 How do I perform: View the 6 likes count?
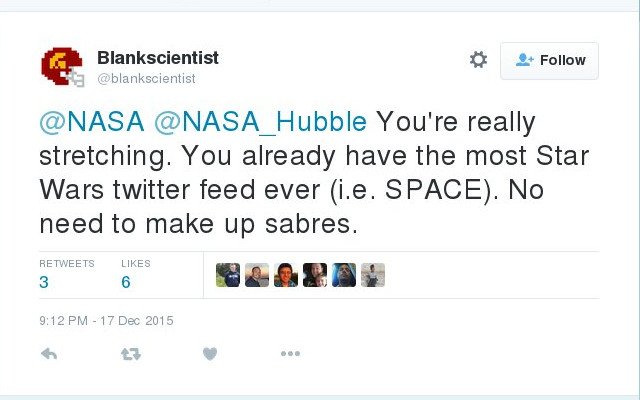(x=126, y=282)
